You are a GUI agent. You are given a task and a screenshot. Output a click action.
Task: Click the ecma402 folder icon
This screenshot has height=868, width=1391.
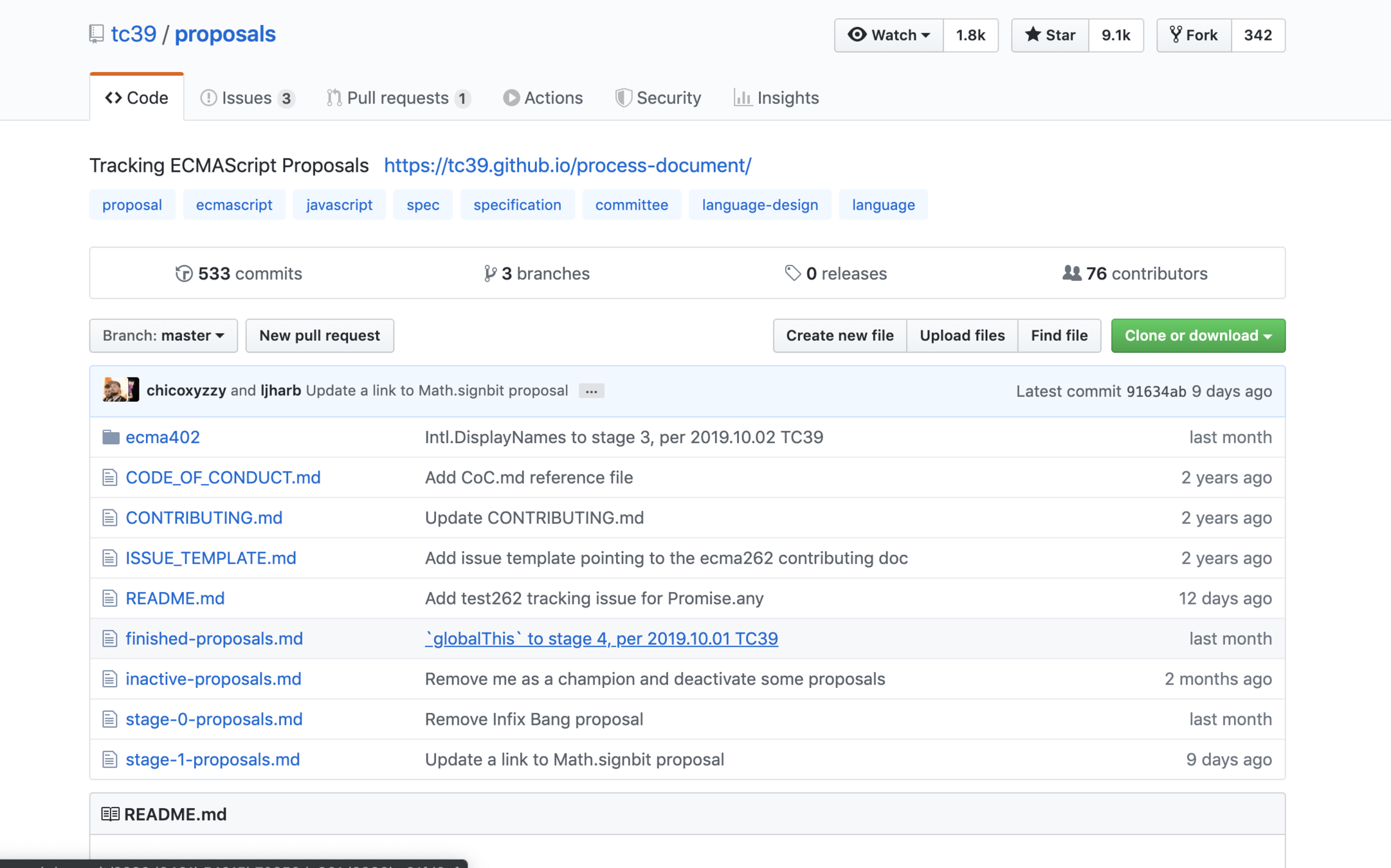pyautogui.click(x=111, y=437)
